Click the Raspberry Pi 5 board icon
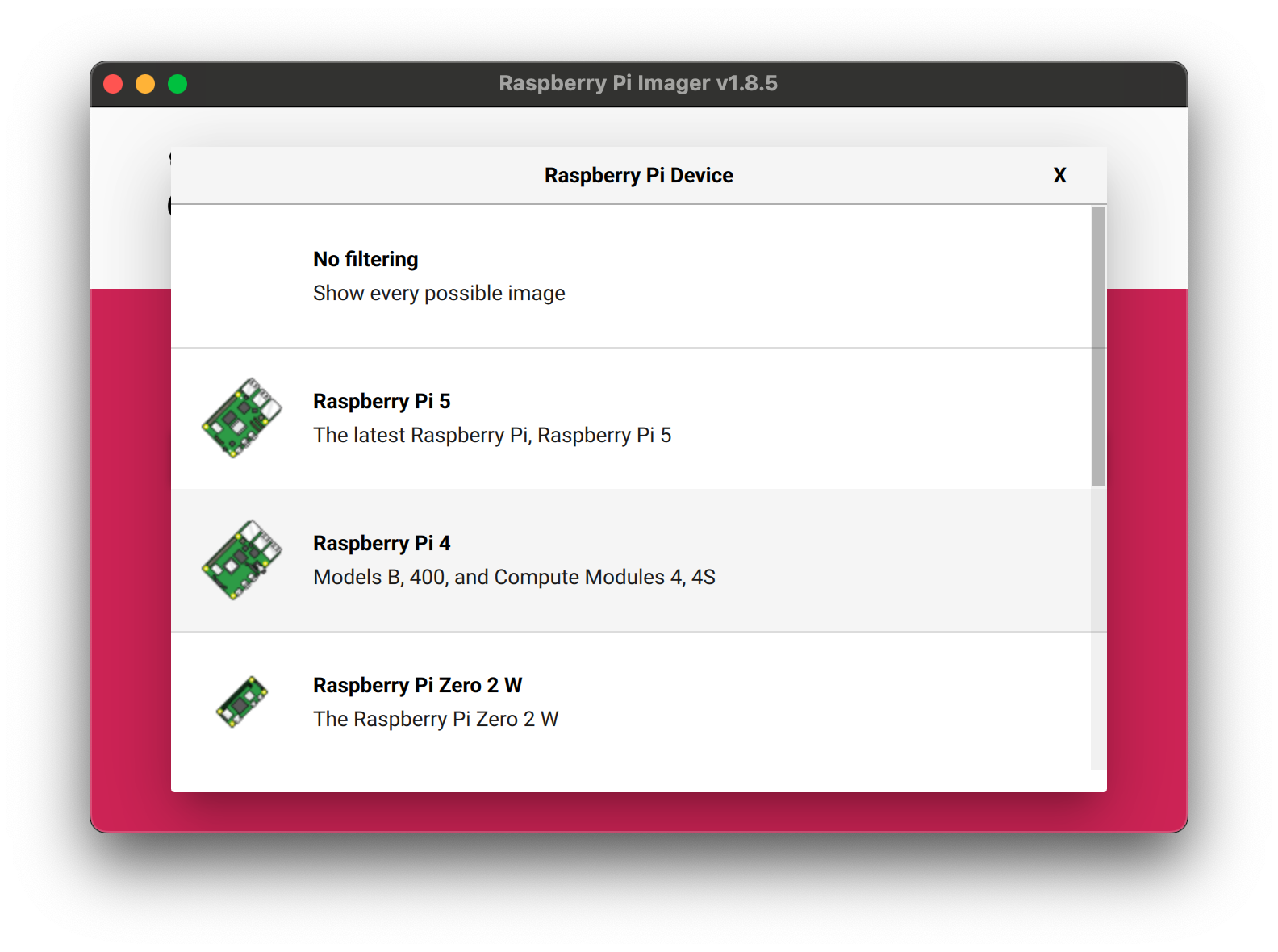The height and width of the screenshot is (952, 1278). 242,418
